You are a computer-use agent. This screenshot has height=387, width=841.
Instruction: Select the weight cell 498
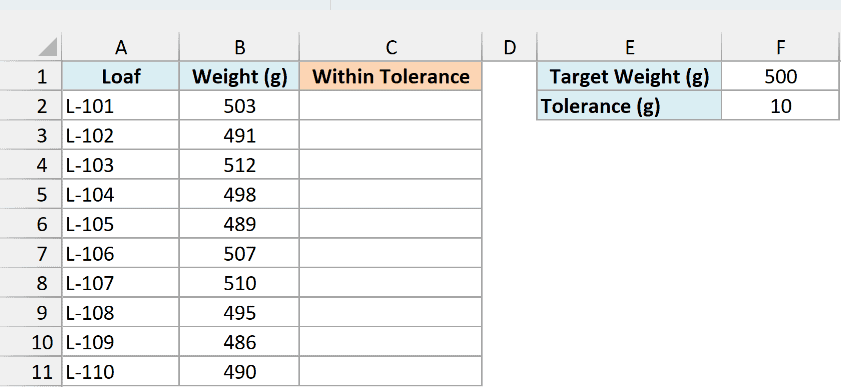click(x=239, y=194)
